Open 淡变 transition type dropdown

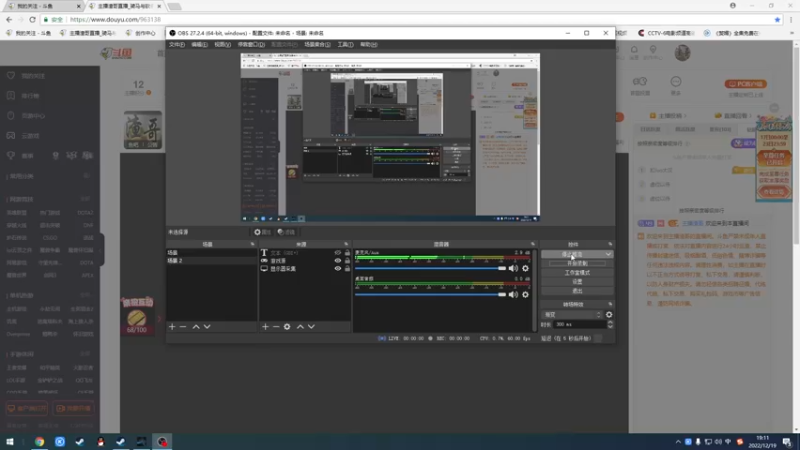coord(572,315)
